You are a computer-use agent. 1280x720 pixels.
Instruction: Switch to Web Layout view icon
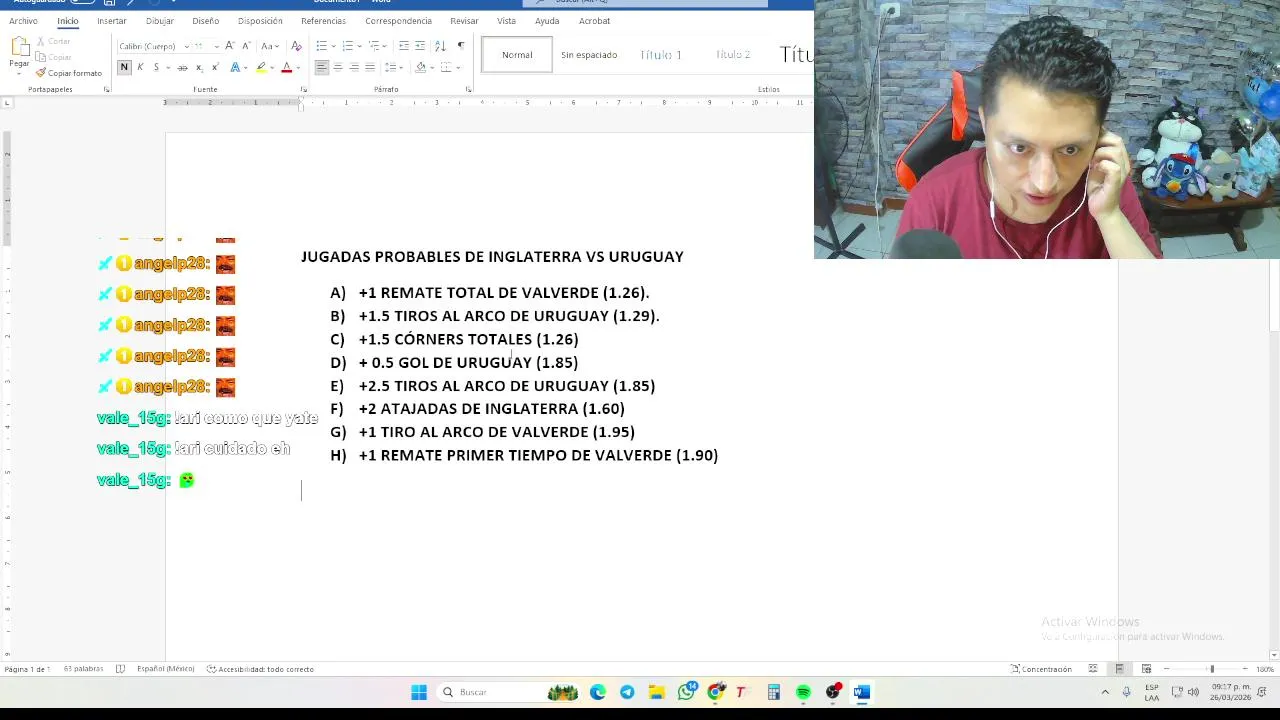coord(1146,669)
